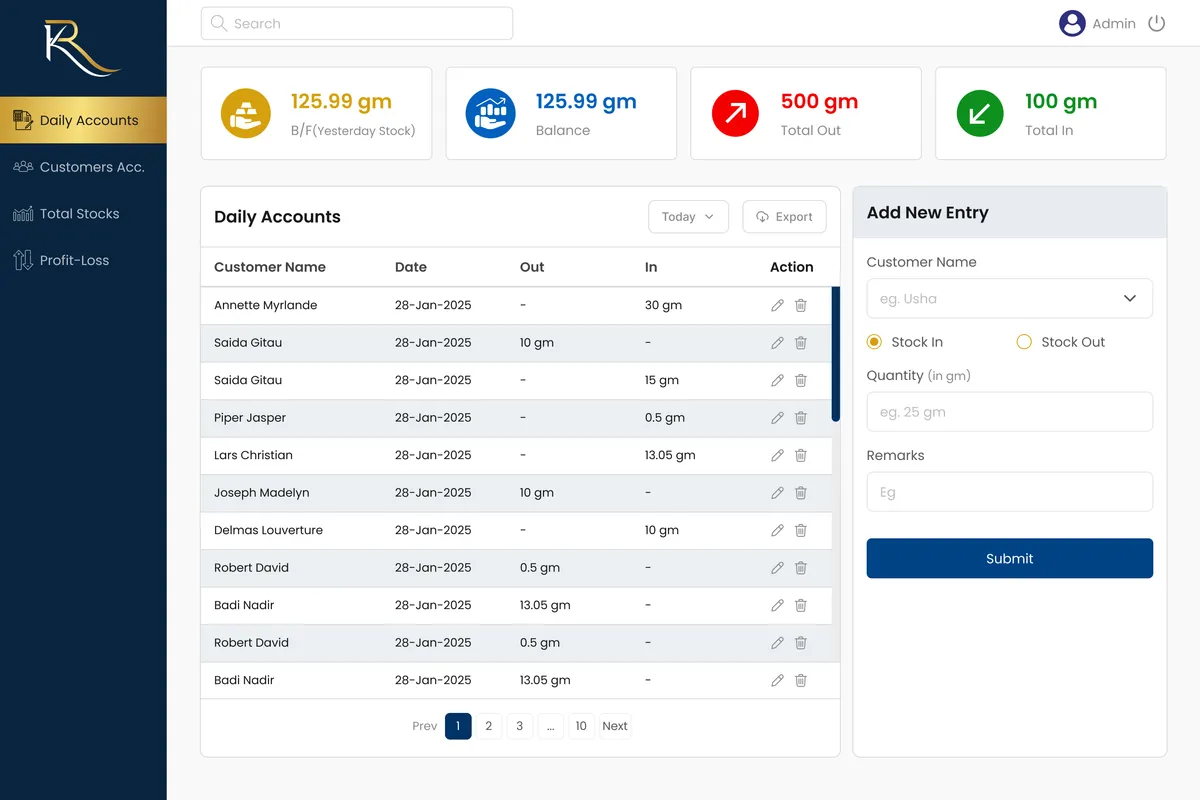Select the Stock Out radio button
Viewport: 1200px width, 800px height.
click(1024, 342)
